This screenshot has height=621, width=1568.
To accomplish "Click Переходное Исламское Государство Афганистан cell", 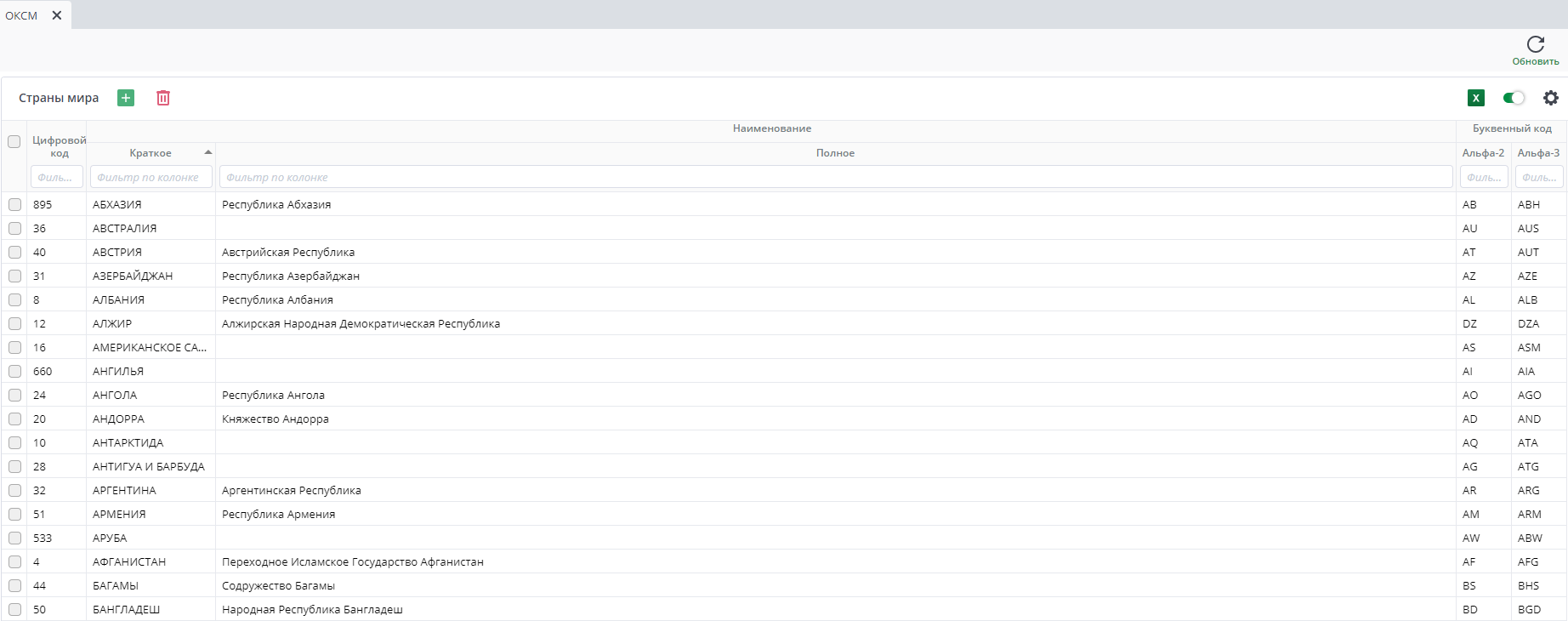I will pyautogui.click(x=836, y=561).
